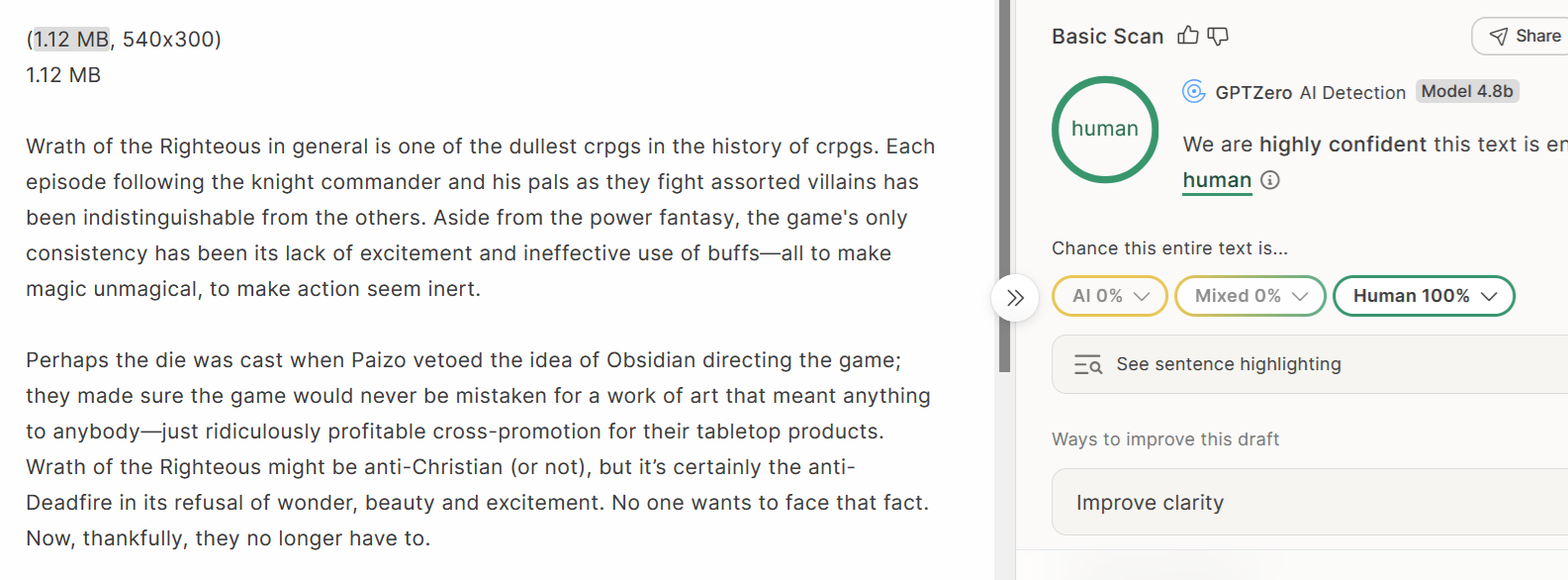Click the green human result circle
This screenshot has width=1568, height=580.
(1105, 130)
